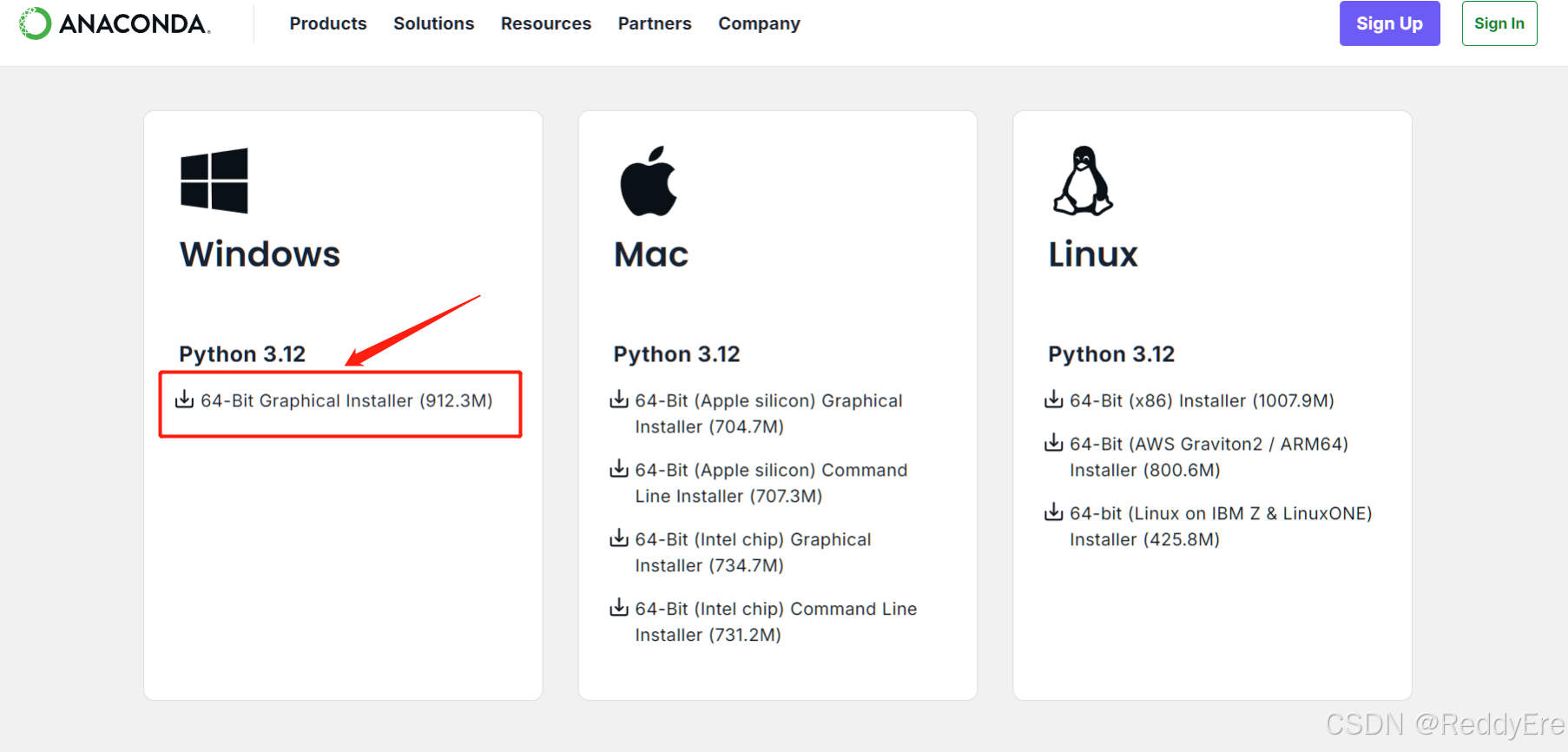Click the Anaconda logo
Viewport: 1568px width, 752px height.
[x=115, y=23]
